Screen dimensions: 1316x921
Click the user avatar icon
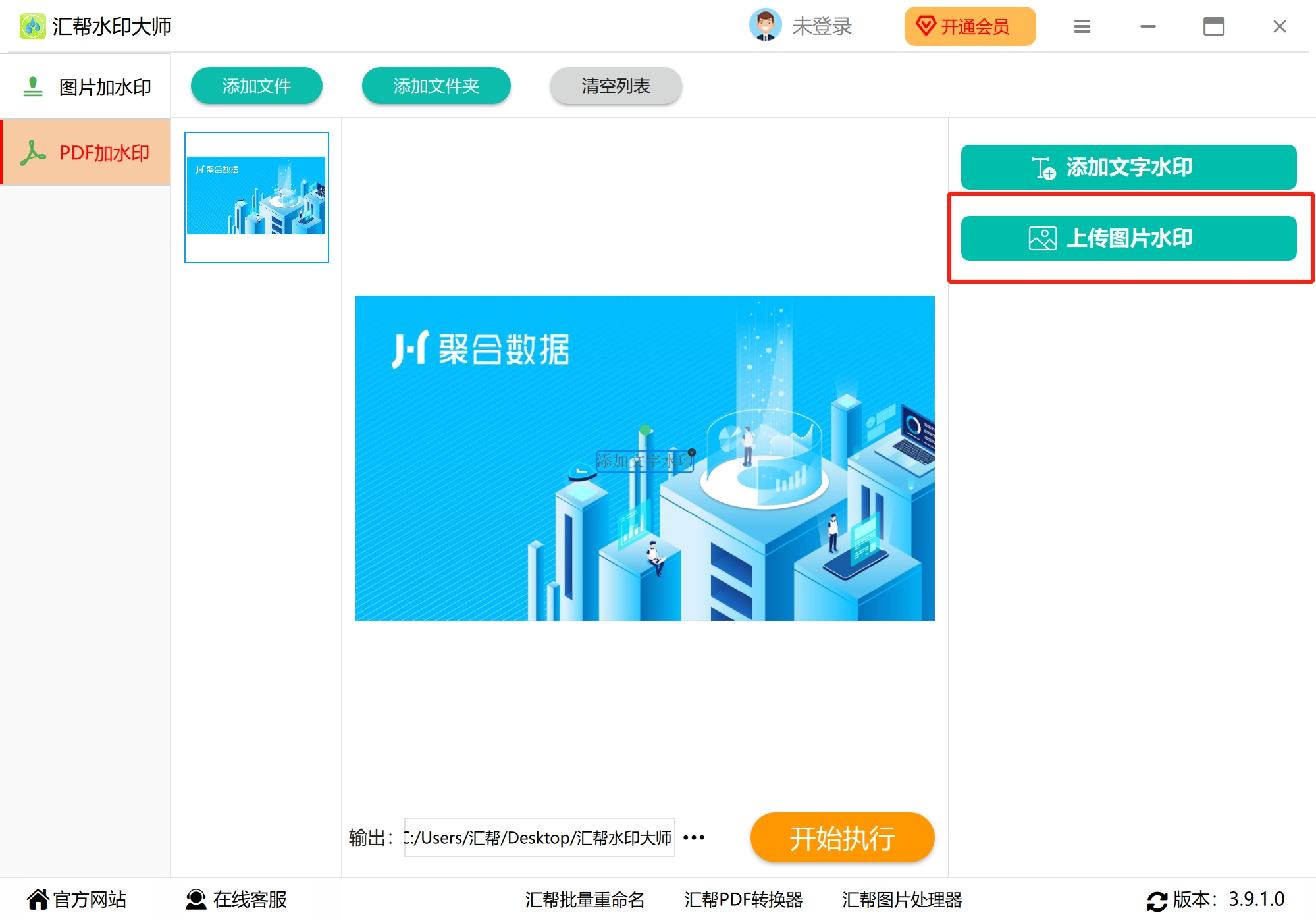(x=765, y=26)
